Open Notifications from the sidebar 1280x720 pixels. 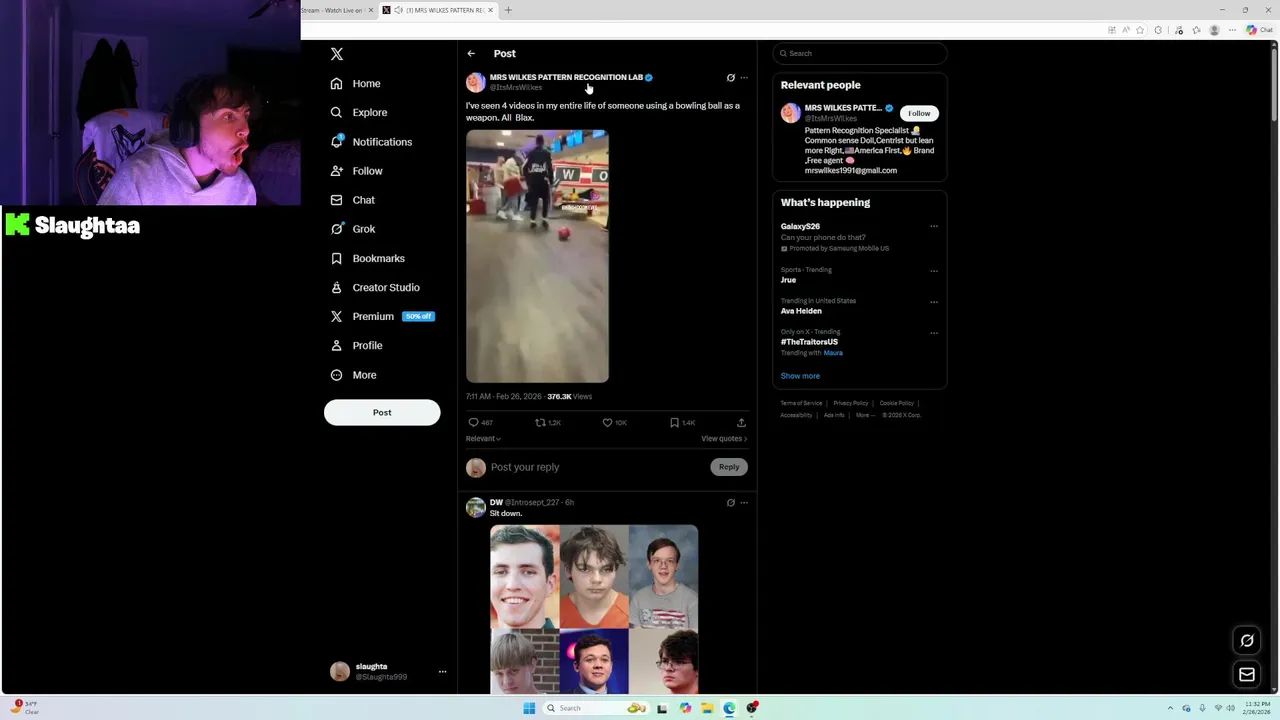(371, 142)
